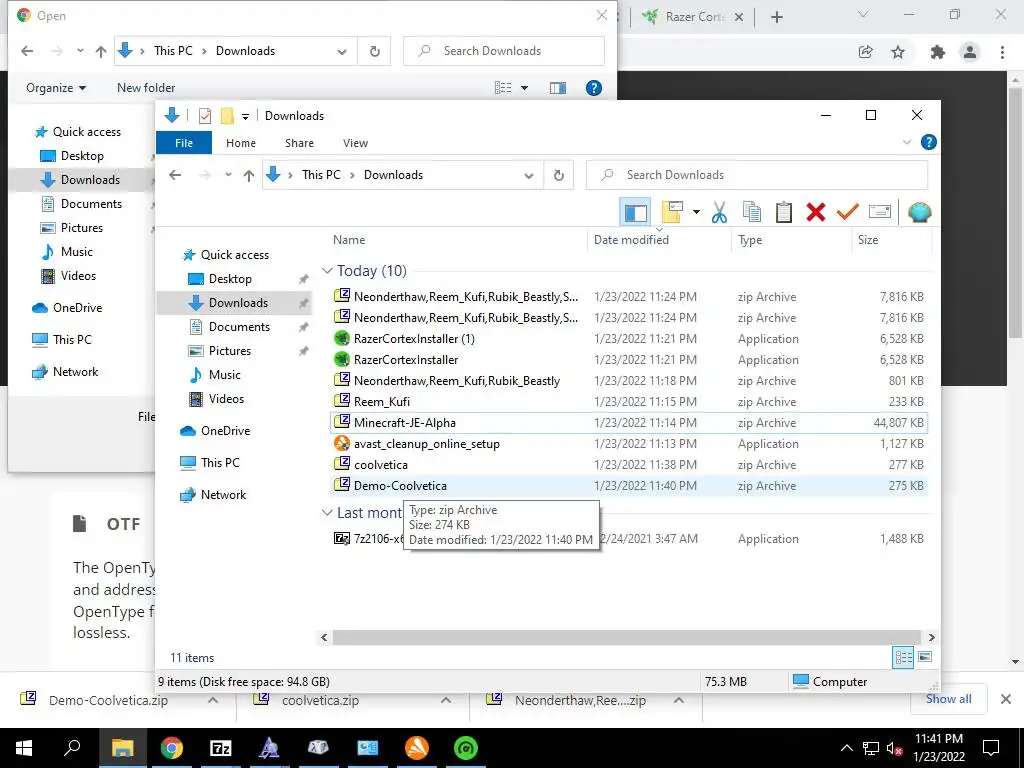
Task: Refresh the Explorer Downloads folder
Action: (558, 176)
